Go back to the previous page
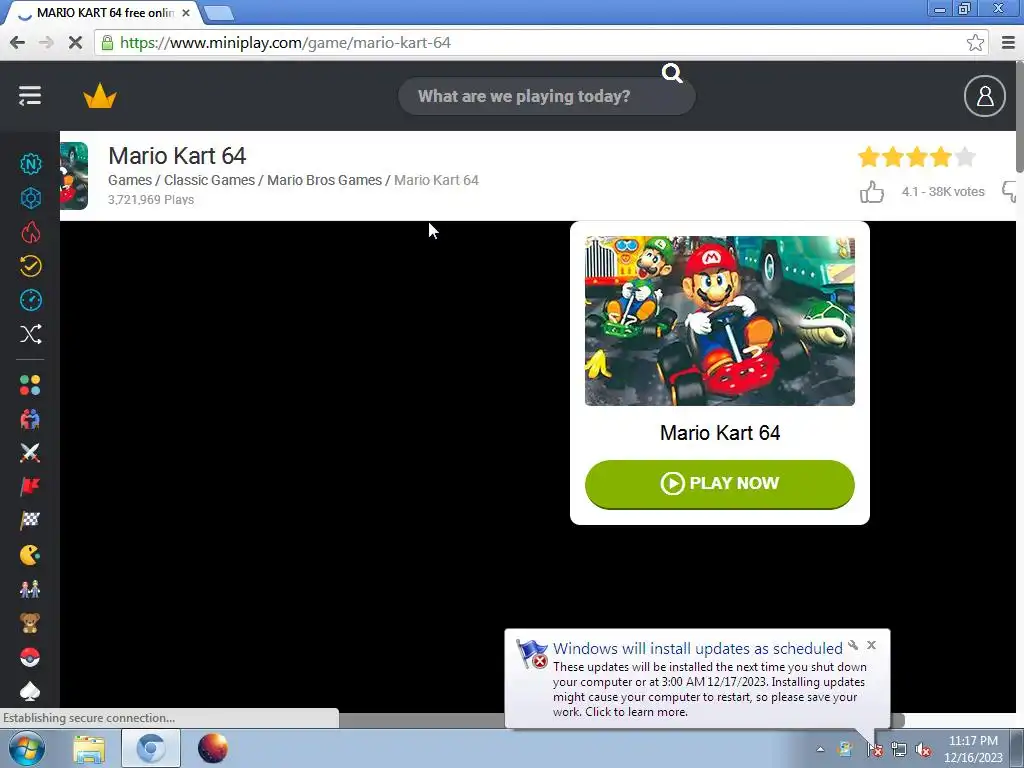Image resolution: width=1024 pixels, height=768 pixels. [x=18, y=43]
